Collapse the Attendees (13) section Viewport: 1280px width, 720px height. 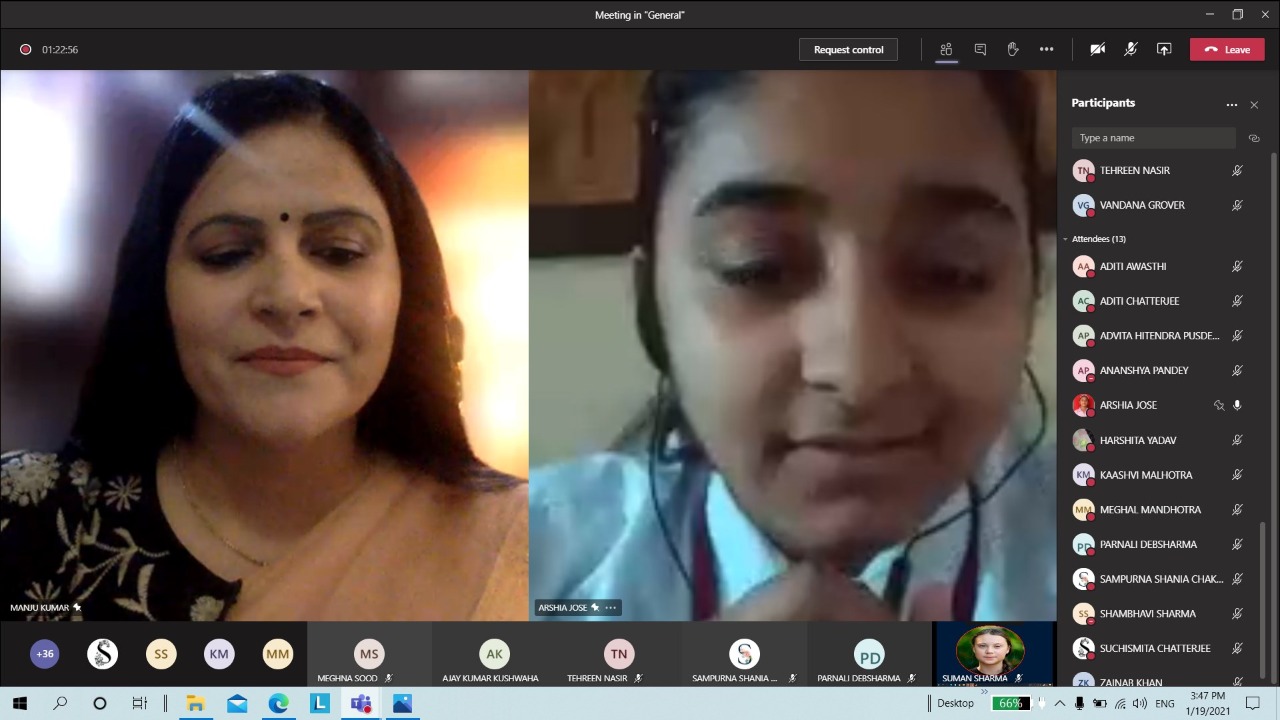[x=1066, y=239]
